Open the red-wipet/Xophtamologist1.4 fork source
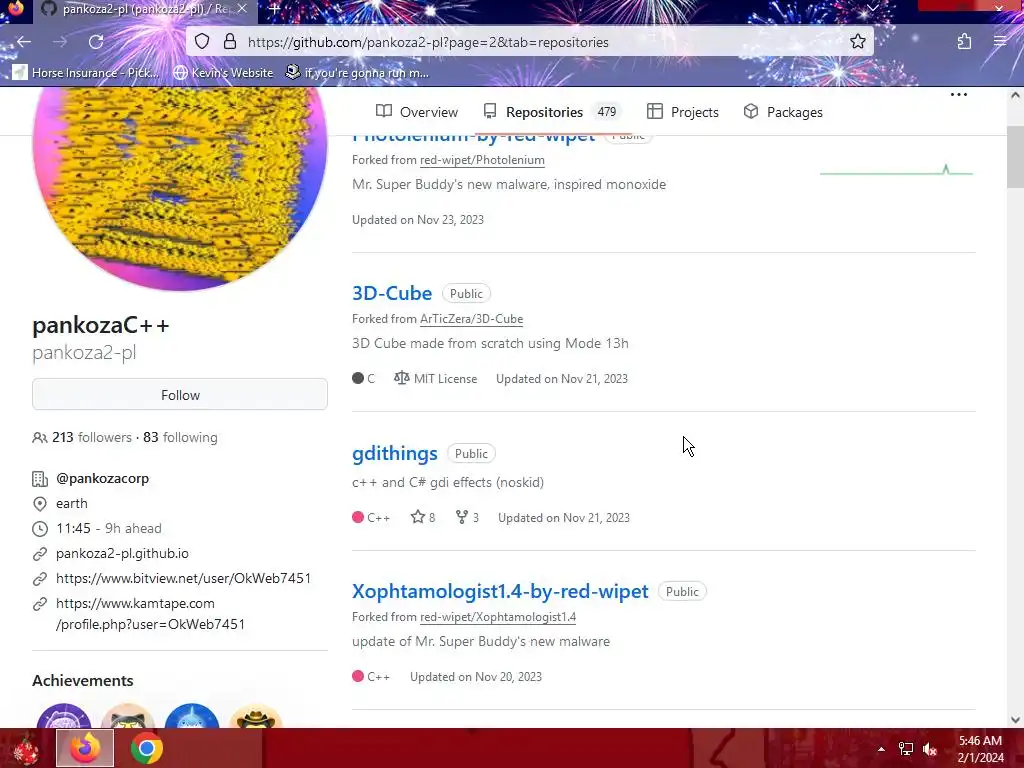Screen dimensions: 1024x768 [x=498, y=616]
